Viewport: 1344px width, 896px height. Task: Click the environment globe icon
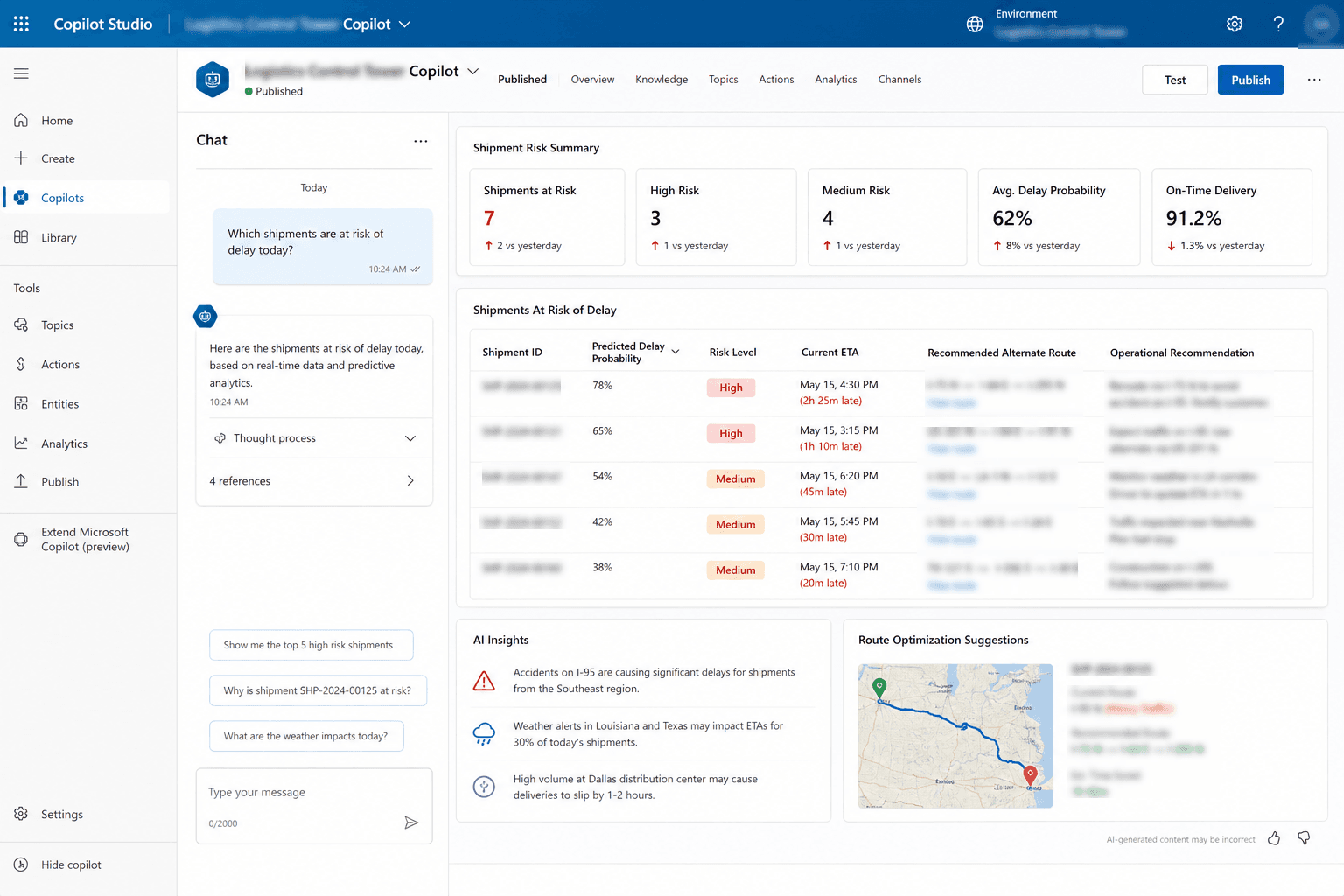point(975,24)
